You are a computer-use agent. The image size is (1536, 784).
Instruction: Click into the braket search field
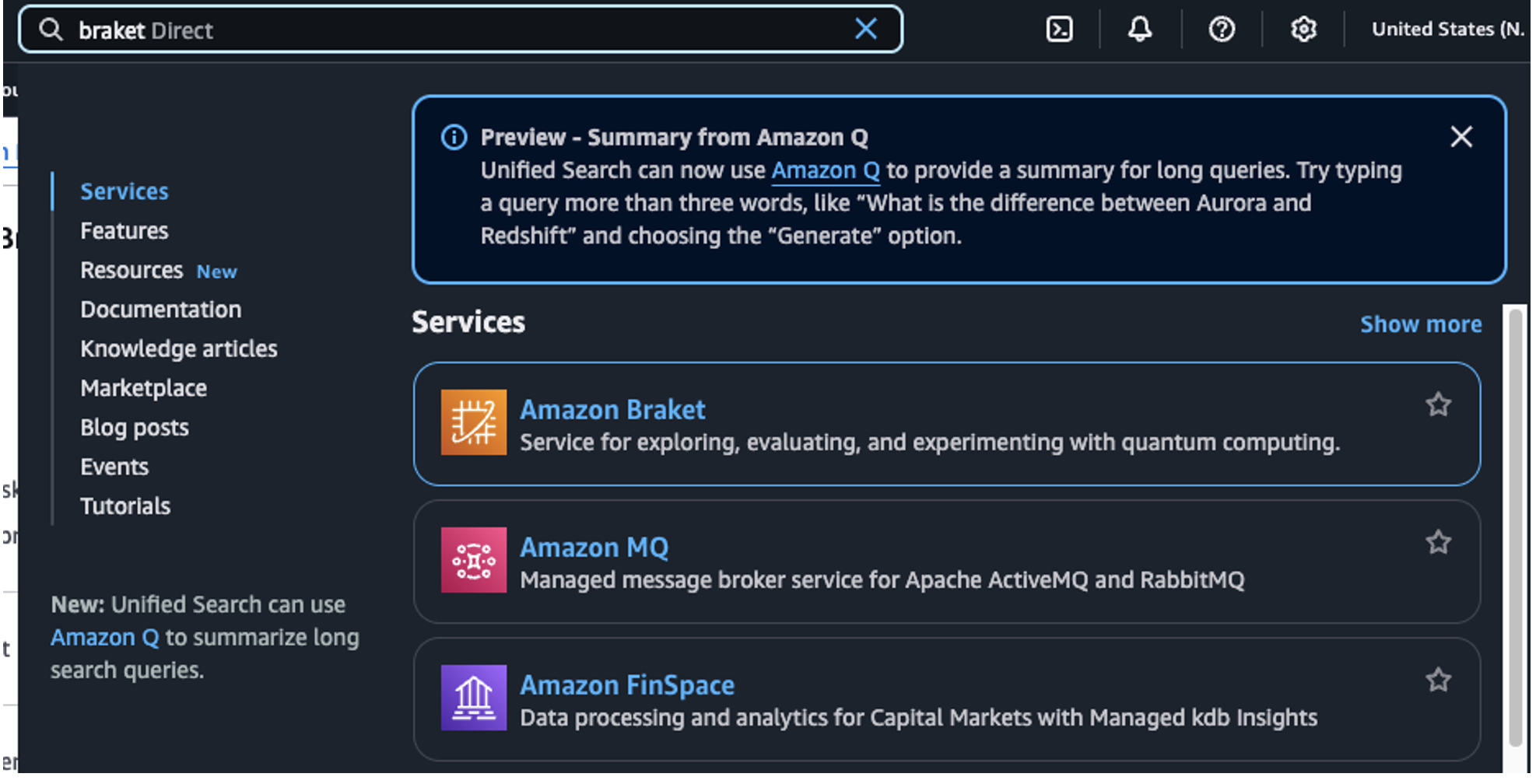pyautogui.click(x=459, y=30)
